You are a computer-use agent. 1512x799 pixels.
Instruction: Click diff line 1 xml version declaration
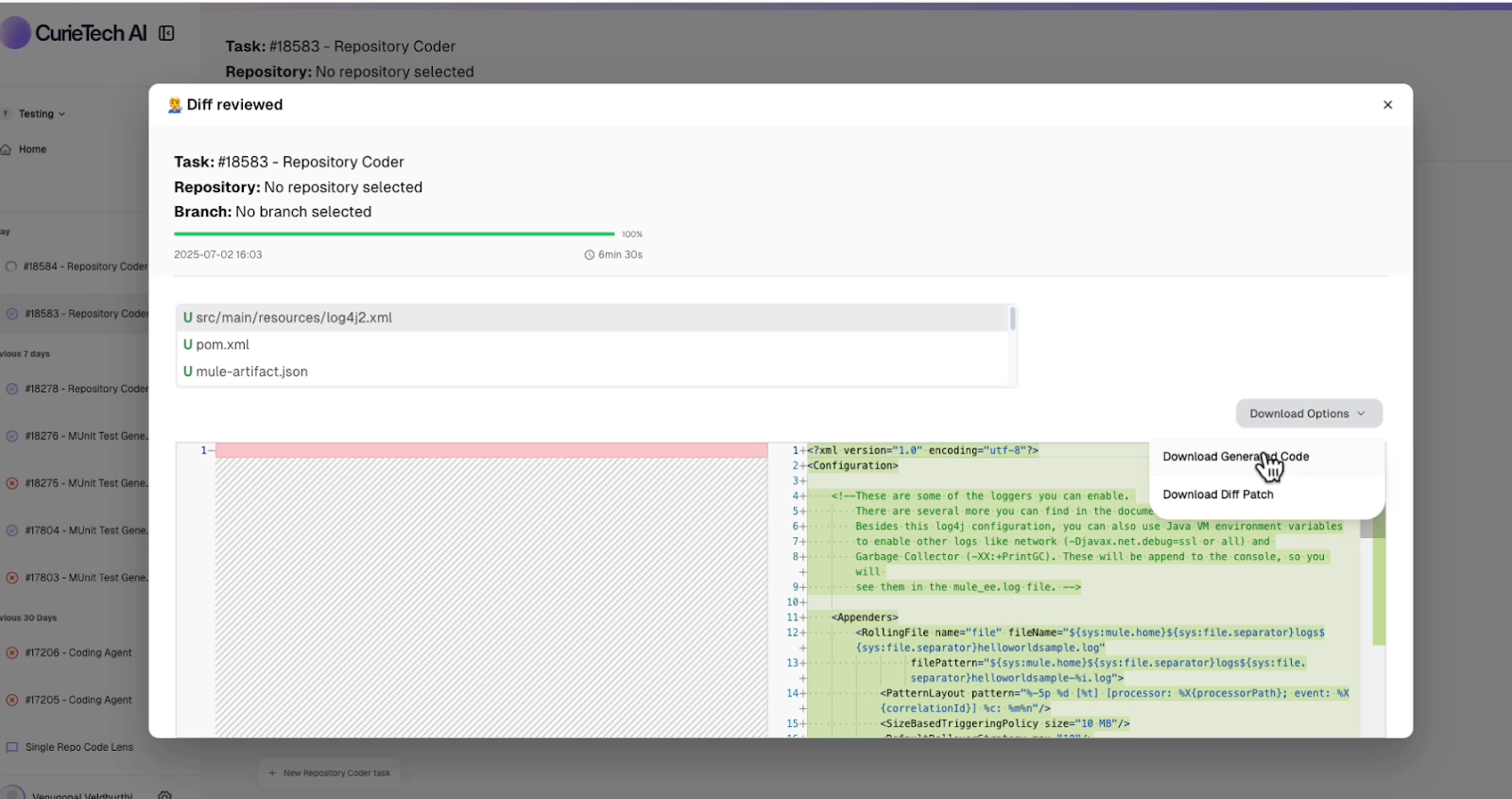point(923,450)
